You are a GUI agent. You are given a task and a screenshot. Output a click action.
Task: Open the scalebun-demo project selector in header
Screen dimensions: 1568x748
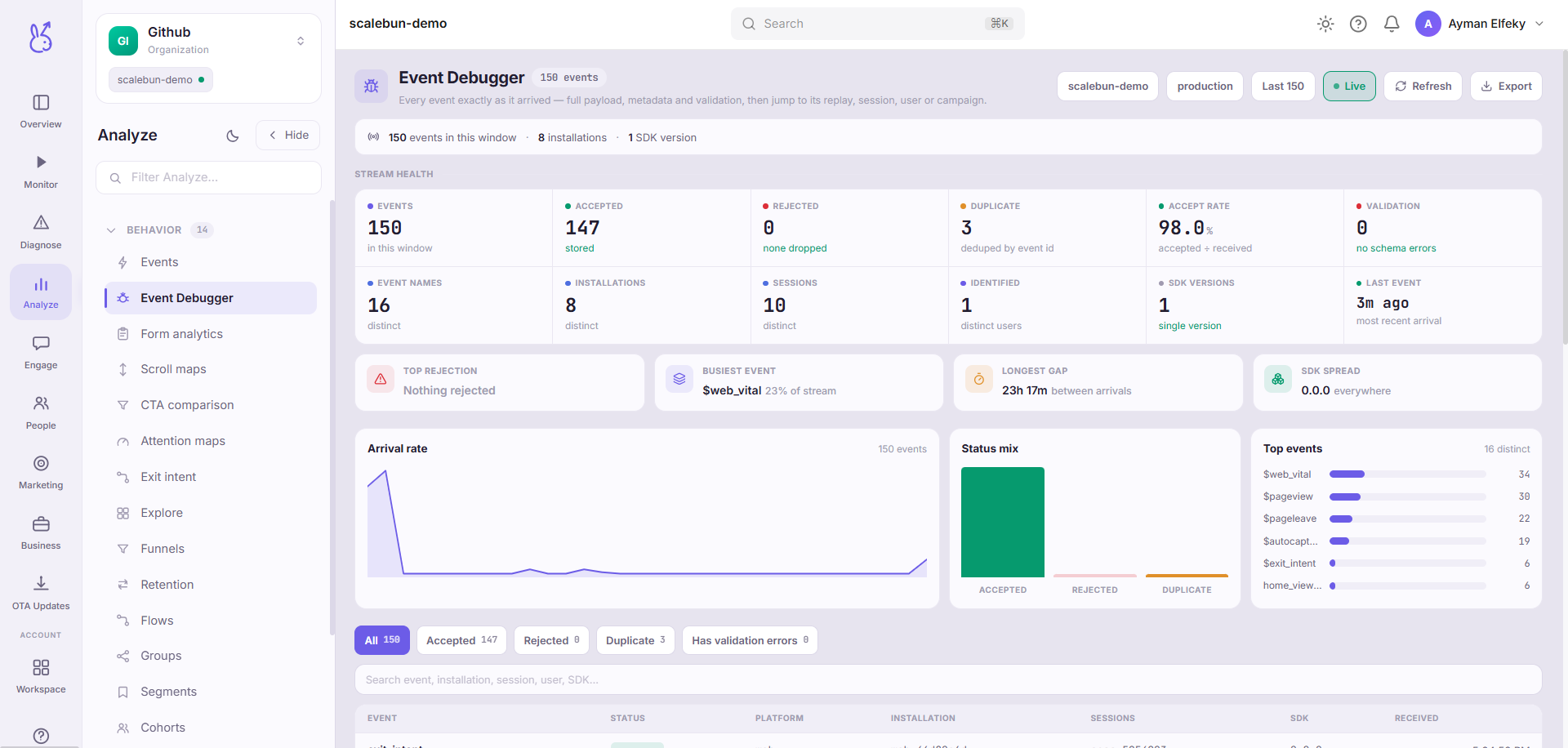click(x=1107, y=86)
